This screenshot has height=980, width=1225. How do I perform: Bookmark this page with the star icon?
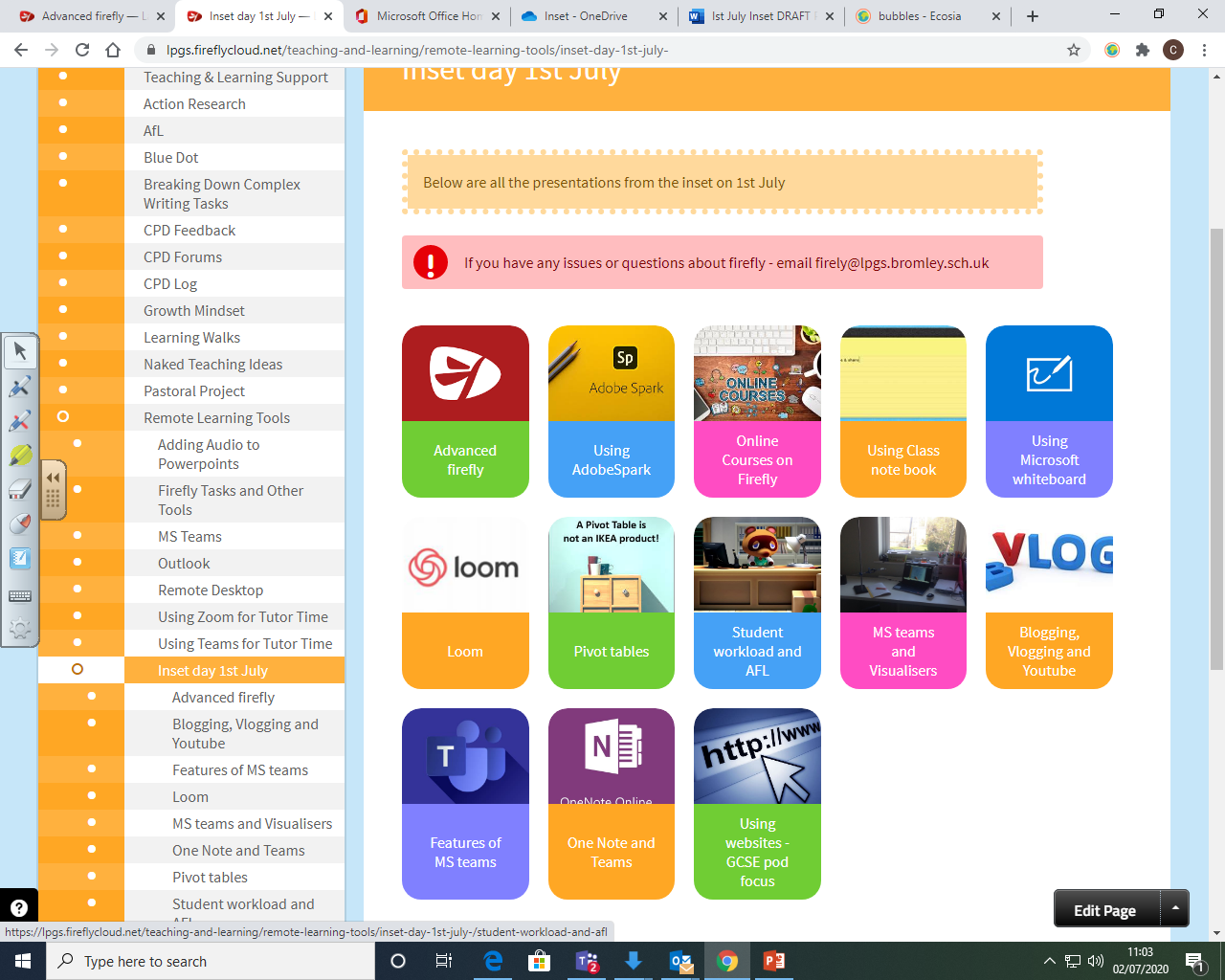(x=1074, y=50)
